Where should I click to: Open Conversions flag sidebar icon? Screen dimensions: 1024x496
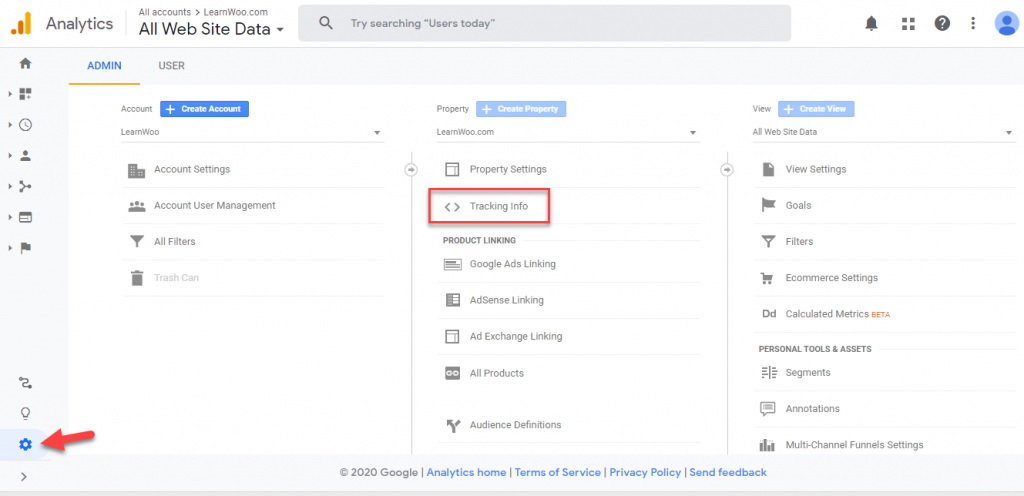(x=25, y=248)
